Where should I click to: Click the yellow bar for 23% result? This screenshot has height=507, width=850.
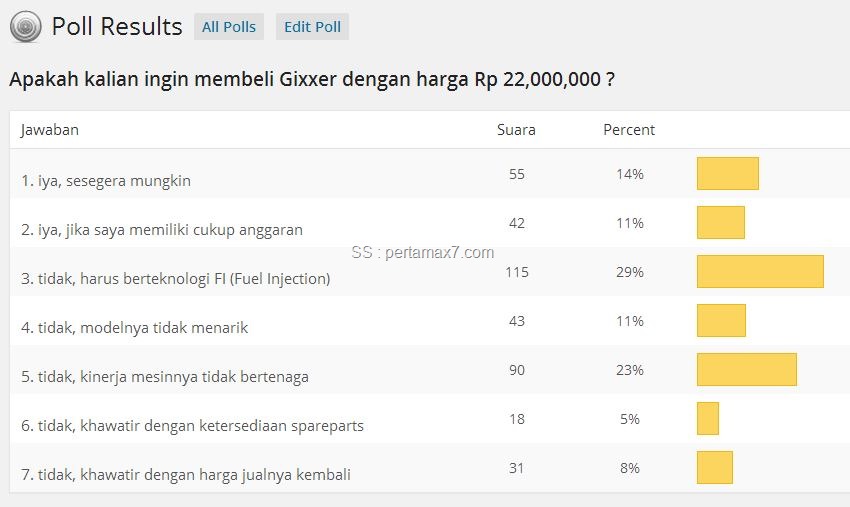[746, 369]
